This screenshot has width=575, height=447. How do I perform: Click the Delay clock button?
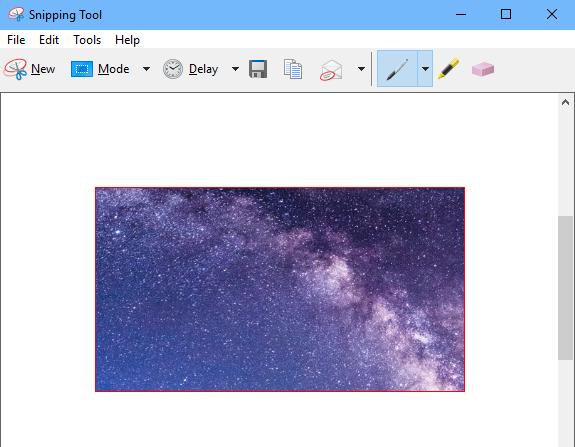point(190,69)
